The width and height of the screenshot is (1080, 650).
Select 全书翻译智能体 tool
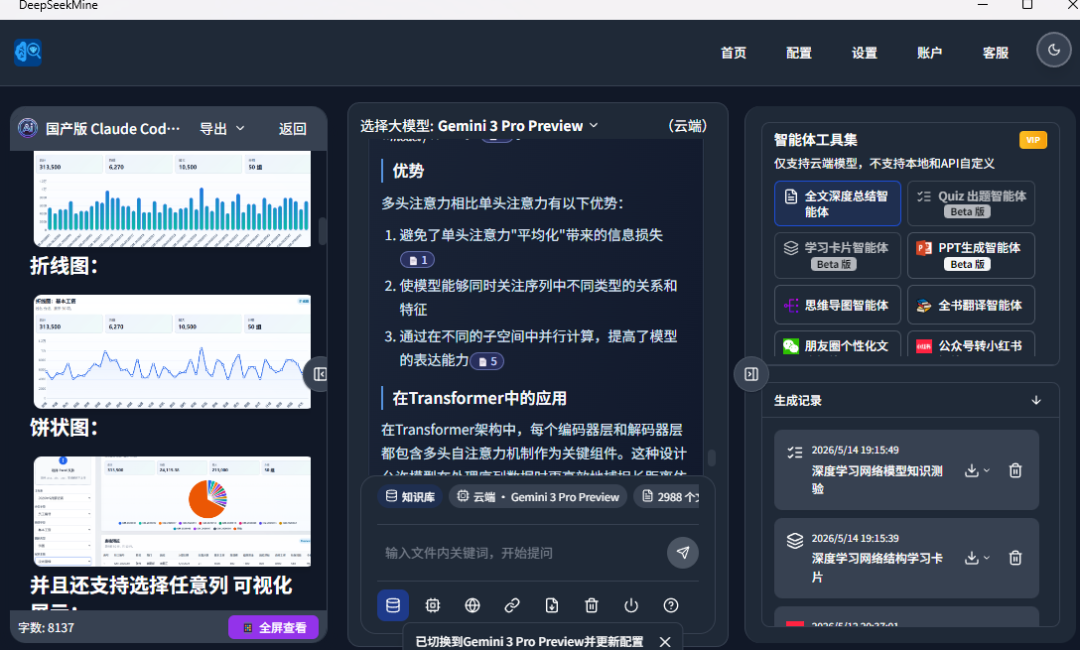point(970,305)
